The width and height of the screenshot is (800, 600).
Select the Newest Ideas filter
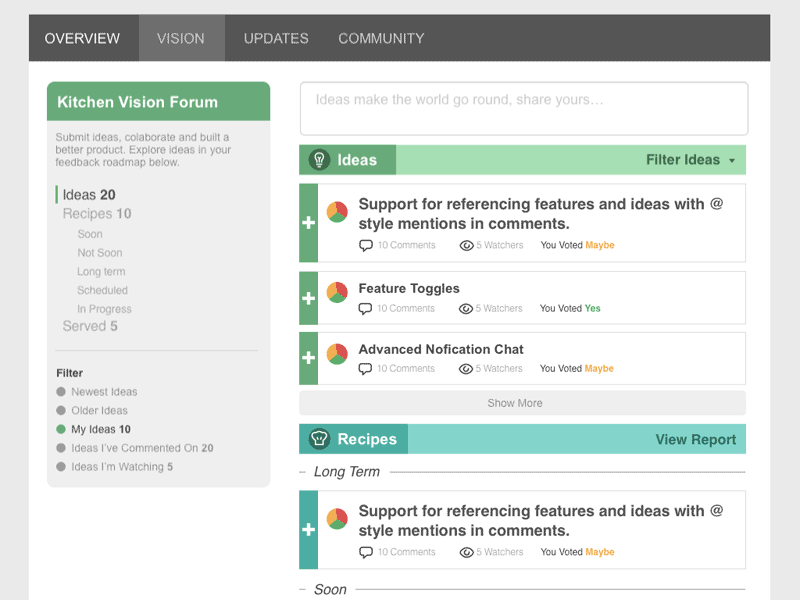(x=96, y=392)
